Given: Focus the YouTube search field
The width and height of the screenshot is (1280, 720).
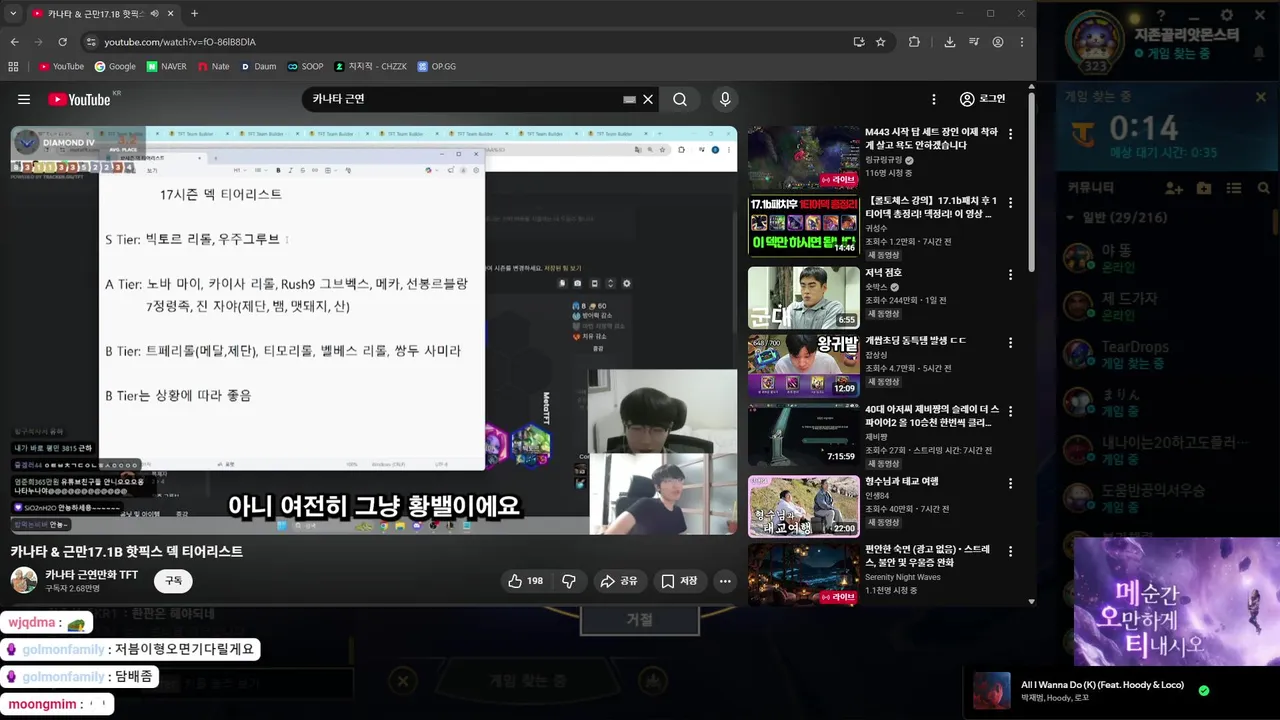Looking at the screenshot, I should [x=465, y=99].
